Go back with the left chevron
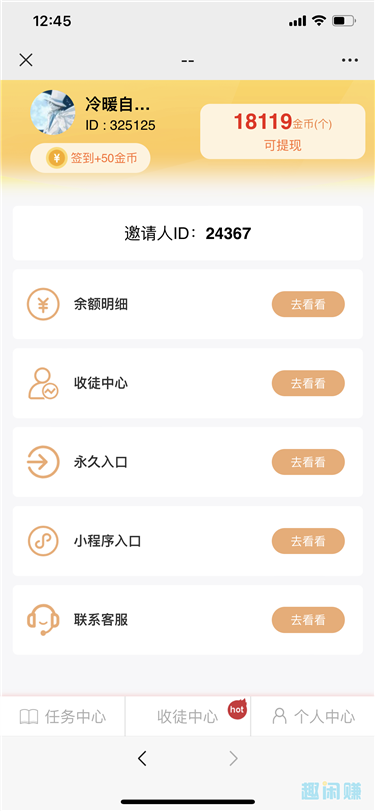 143,759
